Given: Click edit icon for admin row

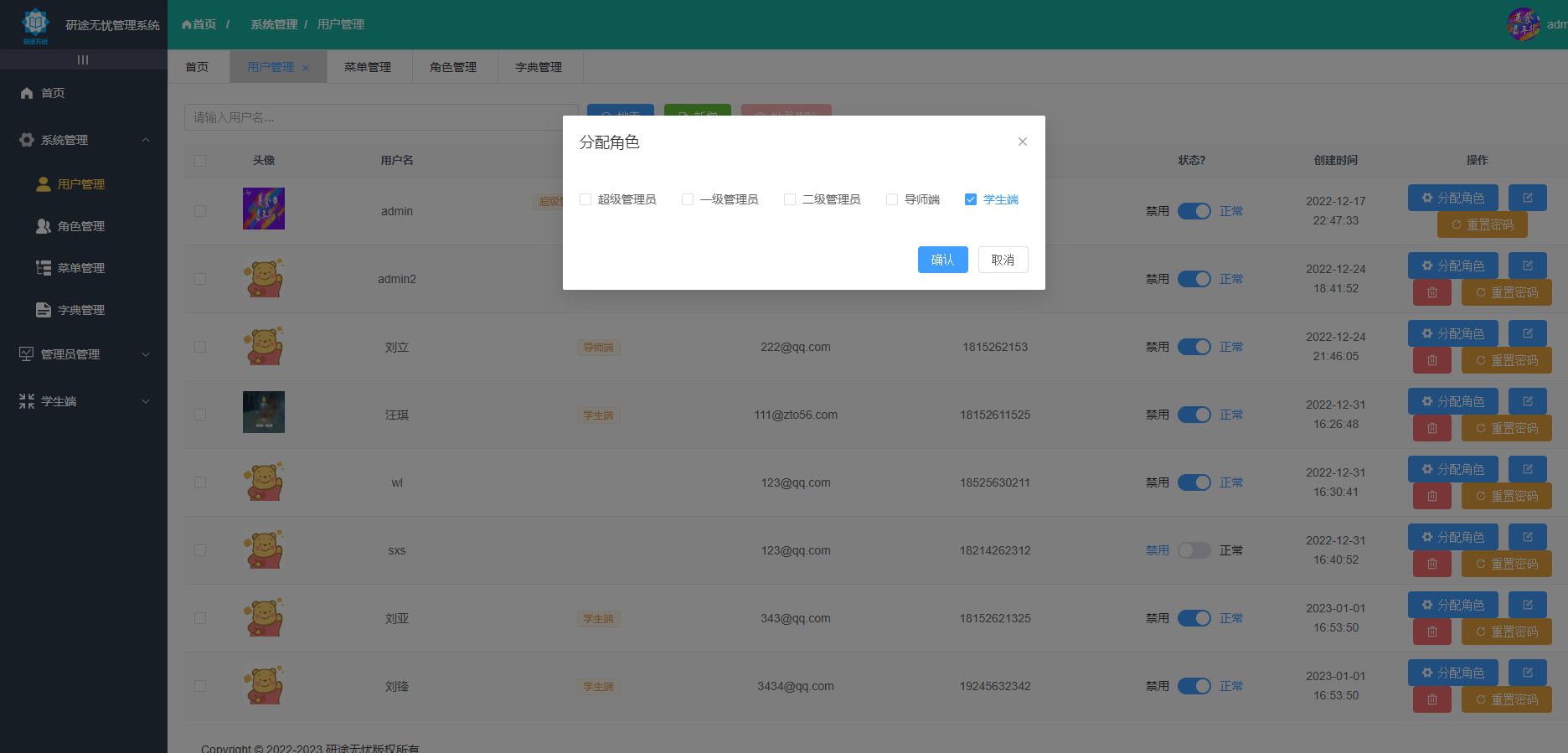Looking at the screenshot, I should tap(1528, 198).
